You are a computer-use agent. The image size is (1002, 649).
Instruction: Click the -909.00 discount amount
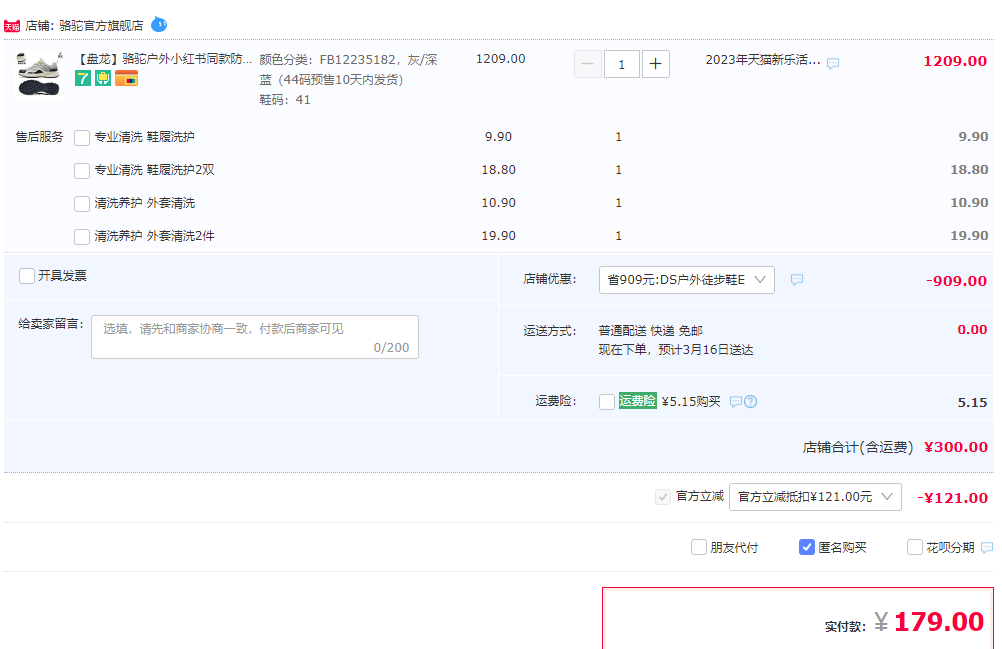(x=957, y=281)
